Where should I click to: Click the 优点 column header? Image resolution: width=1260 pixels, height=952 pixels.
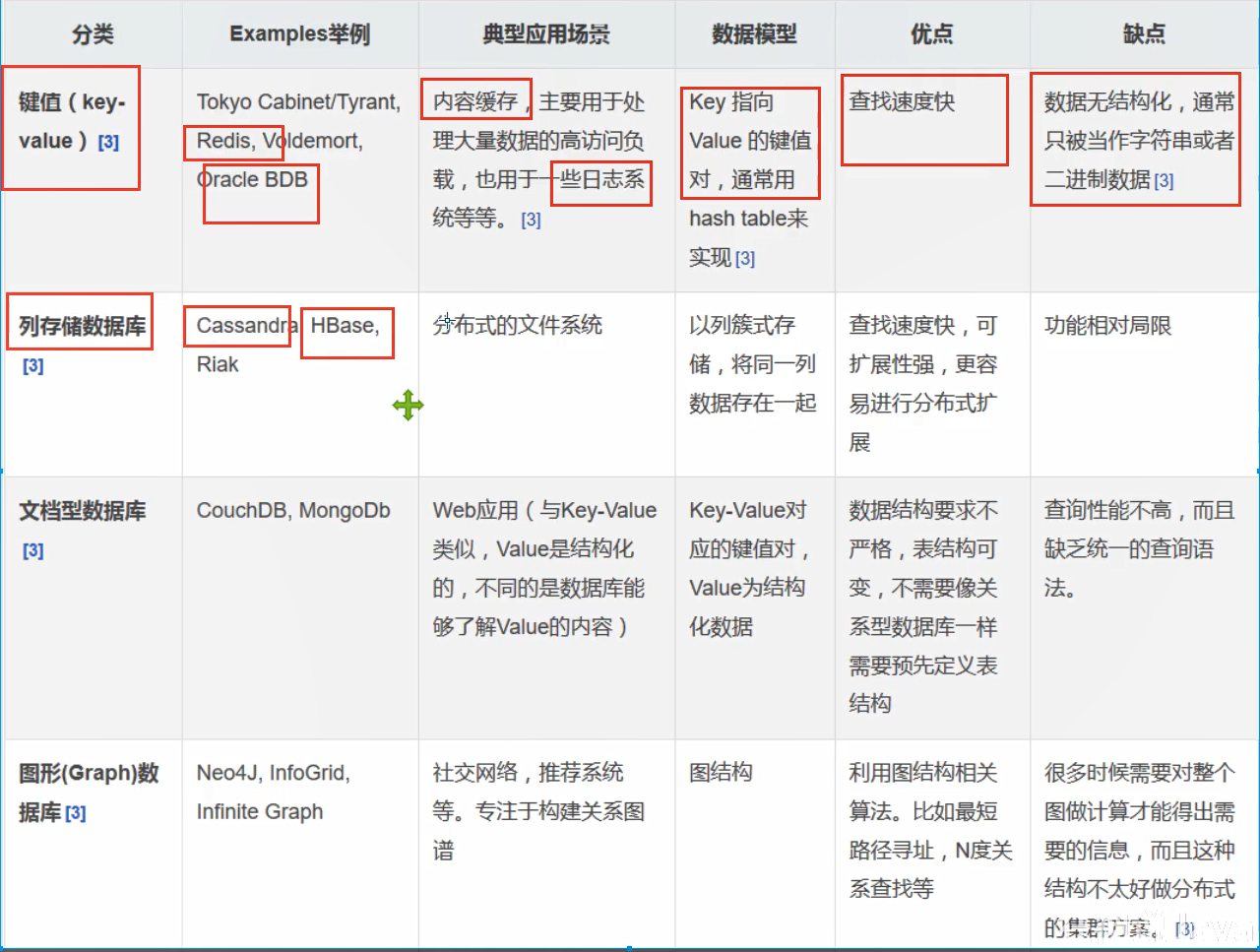pos(931,34)
